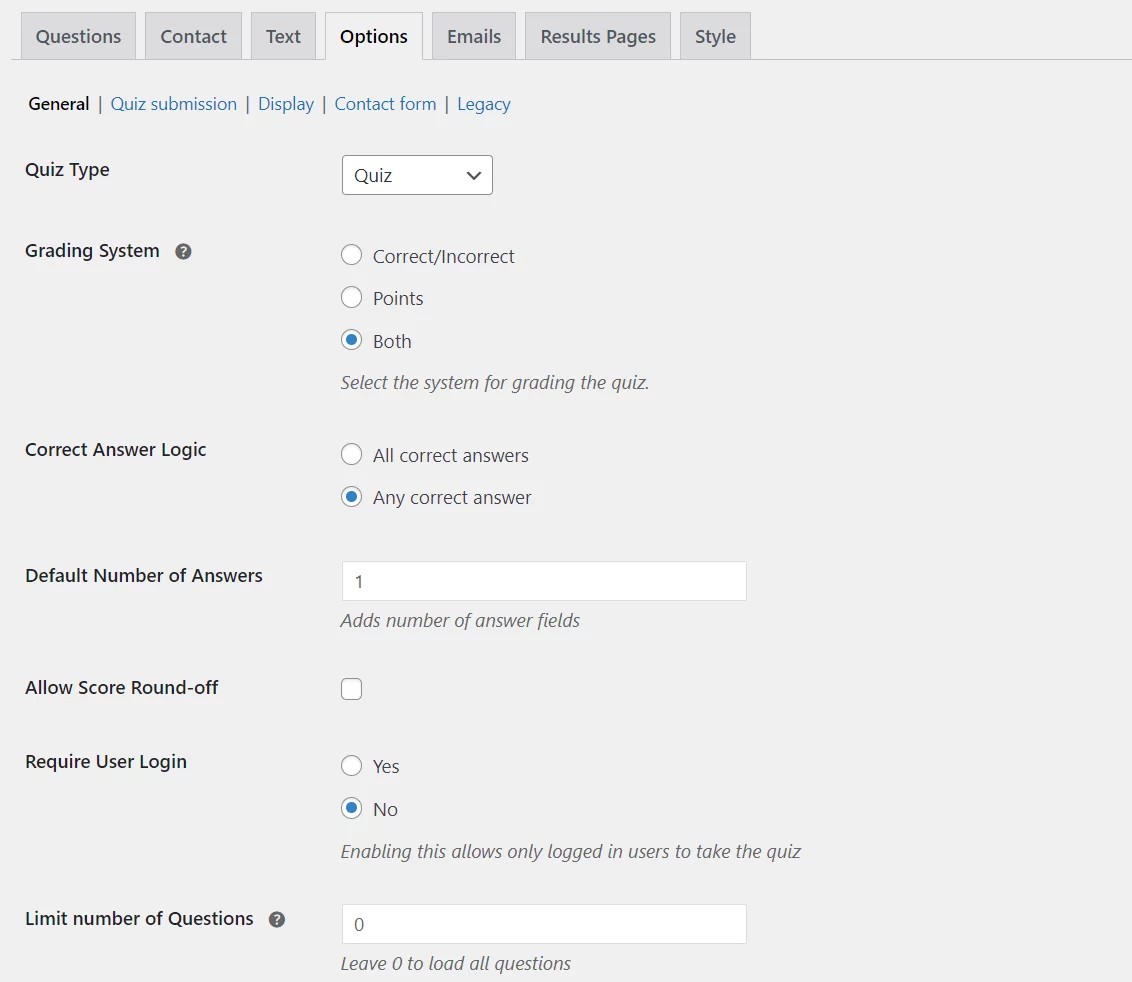The width and height of the screenshot is (1132, 982).
Task: Click the Default Number of Answers field
Action: 543,581
